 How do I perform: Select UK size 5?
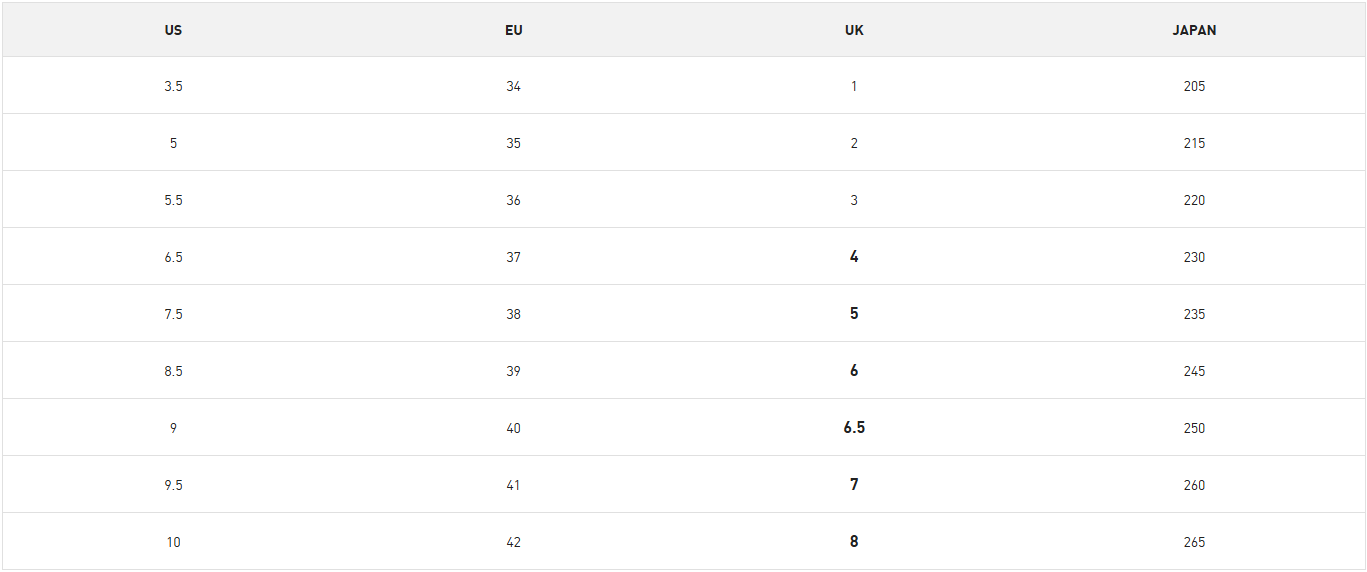coord(854,314)
